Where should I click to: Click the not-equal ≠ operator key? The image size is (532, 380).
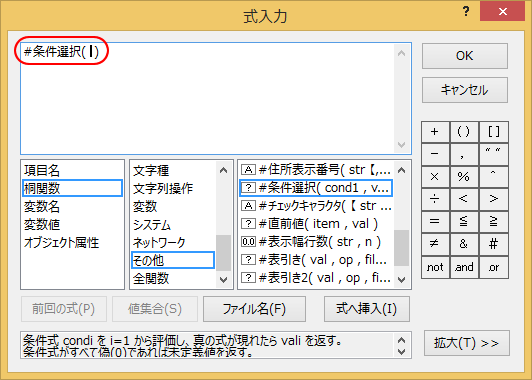coord(435,244)
